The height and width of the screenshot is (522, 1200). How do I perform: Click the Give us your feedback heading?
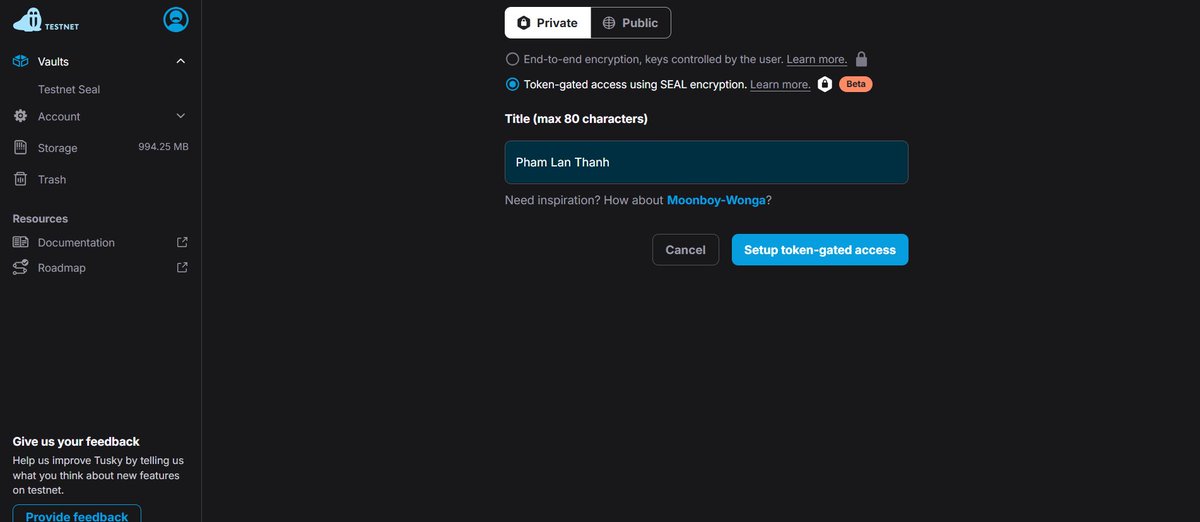coord(76,441)
